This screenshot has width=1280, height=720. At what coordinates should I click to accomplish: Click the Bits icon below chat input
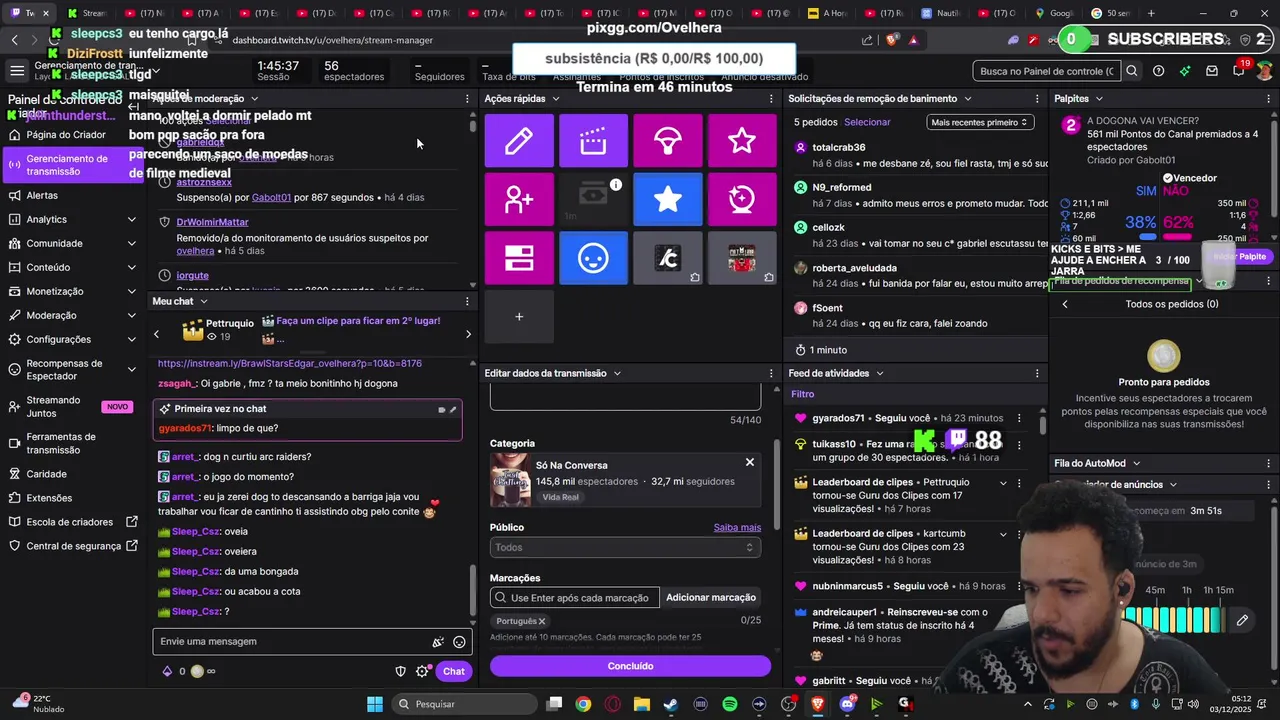coord(167,671)
